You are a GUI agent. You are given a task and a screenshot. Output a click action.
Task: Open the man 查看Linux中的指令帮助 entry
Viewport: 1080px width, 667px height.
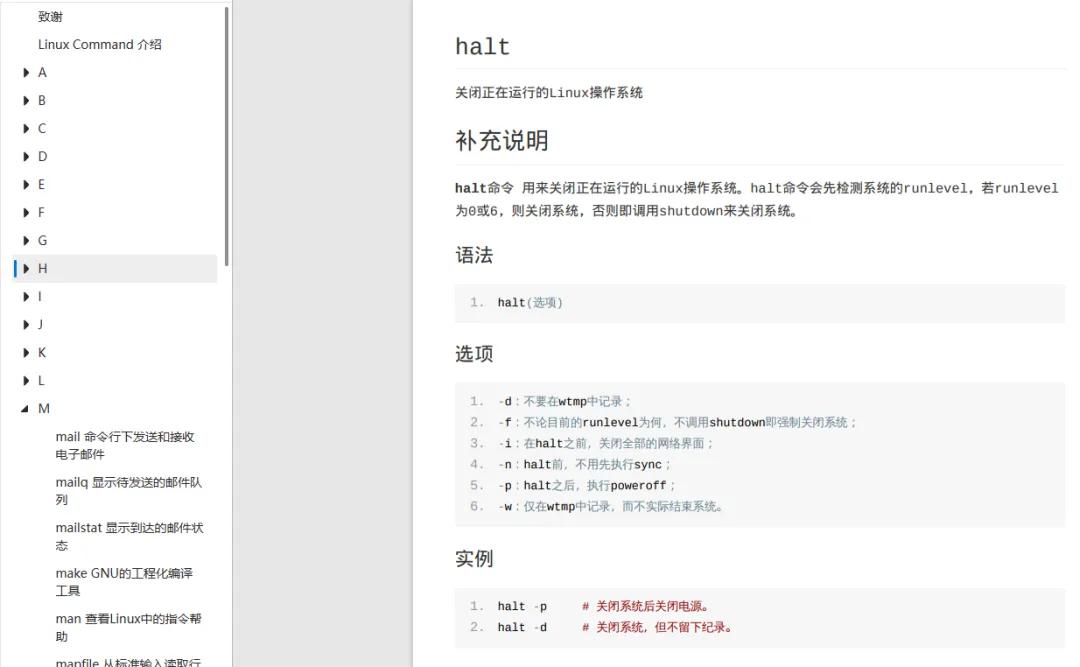tap(129, 627)
